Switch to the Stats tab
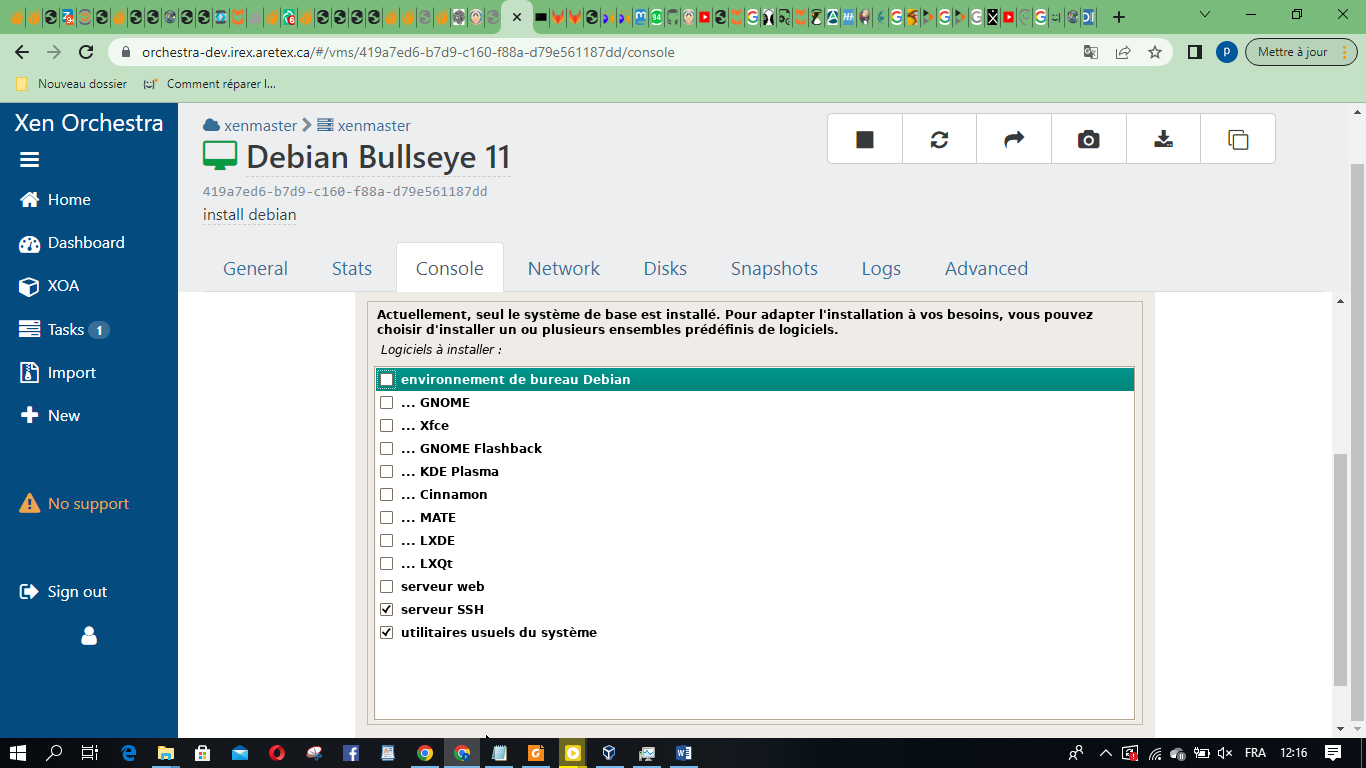 coord(352,268)
